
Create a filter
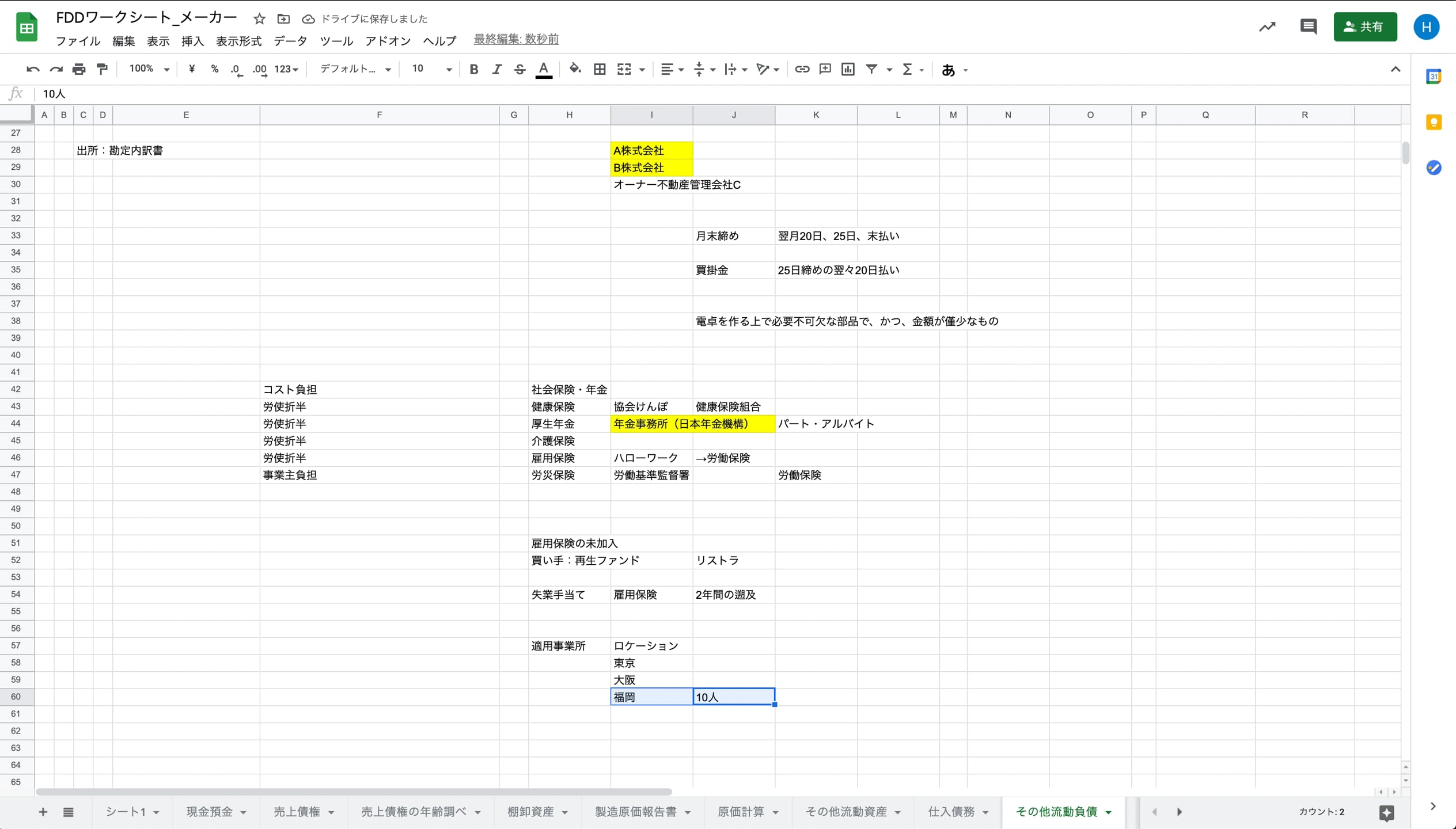tap(871, 69)
